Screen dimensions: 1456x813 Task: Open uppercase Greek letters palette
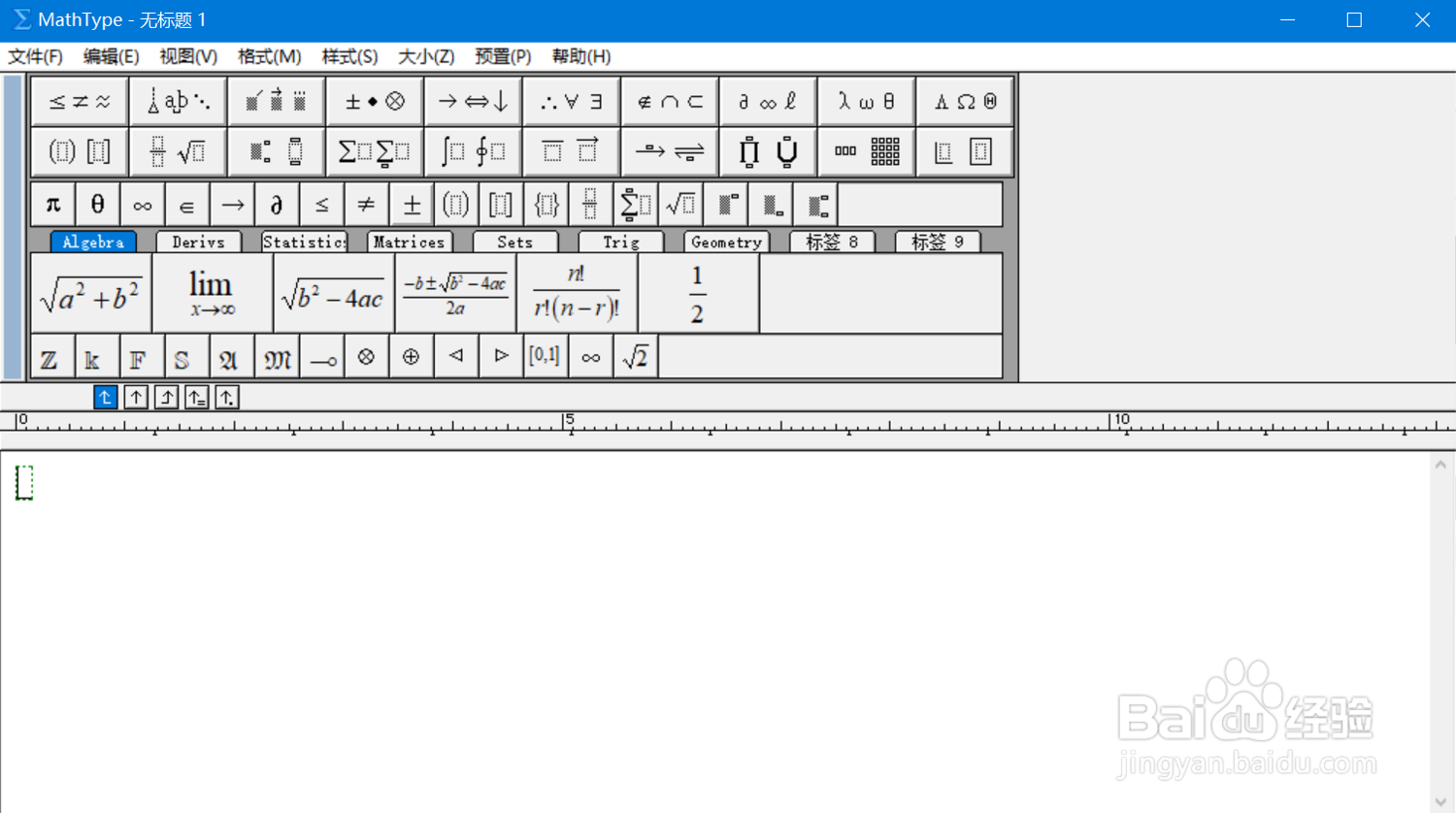[965, 101]
